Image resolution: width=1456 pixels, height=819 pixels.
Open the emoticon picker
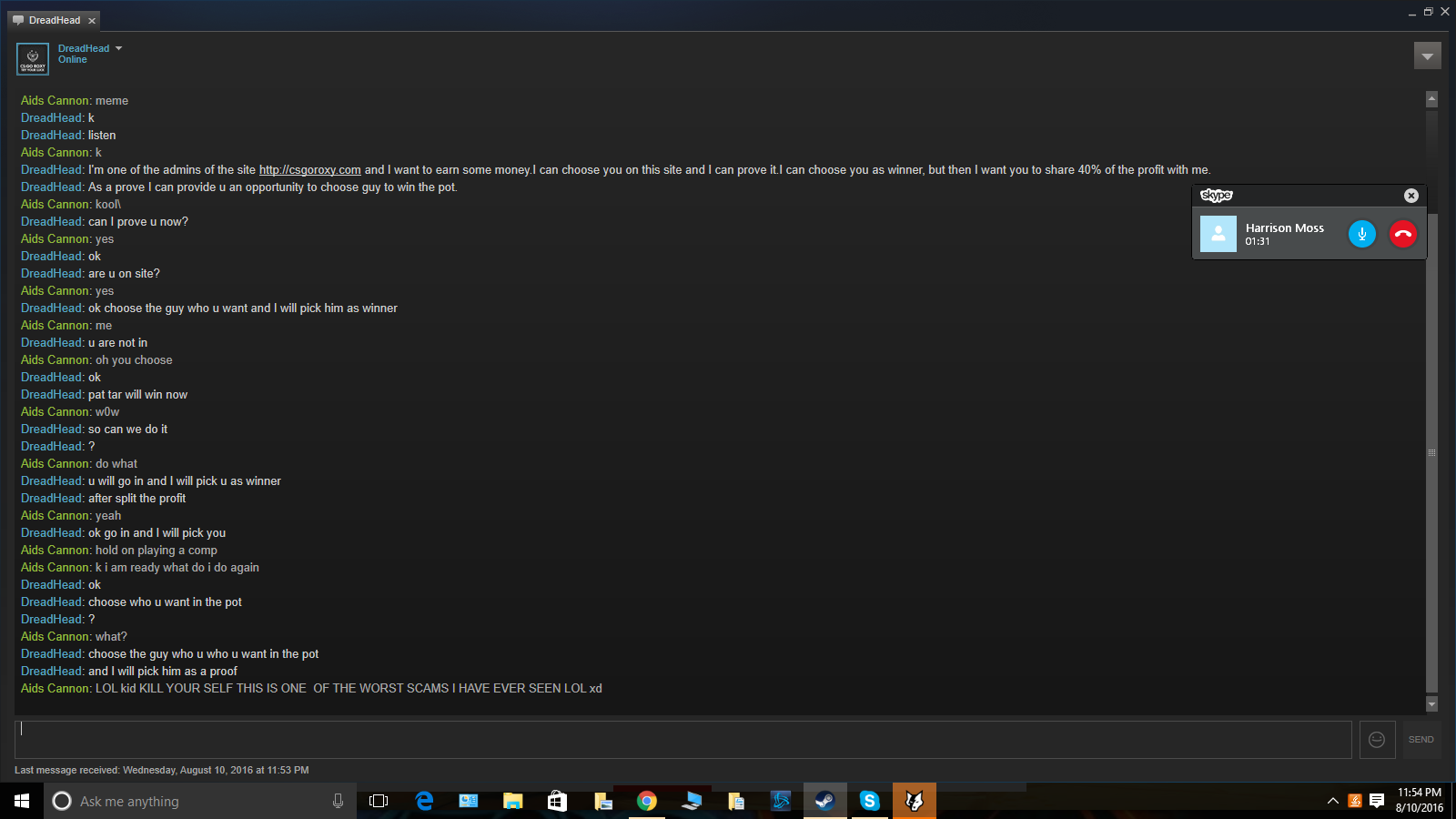click(x=1377, y=740)
